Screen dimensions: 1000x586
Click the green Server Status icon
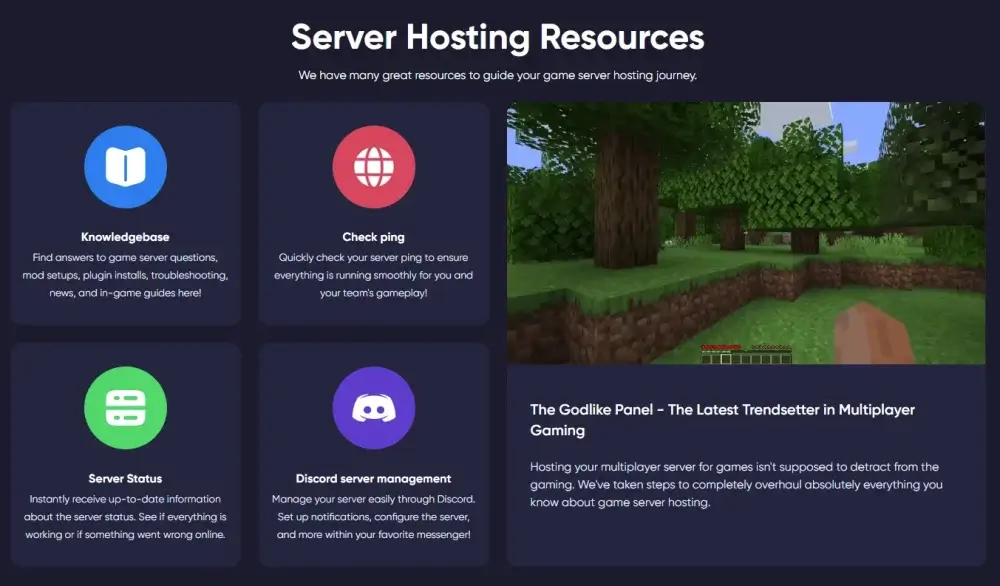point(125,407)
